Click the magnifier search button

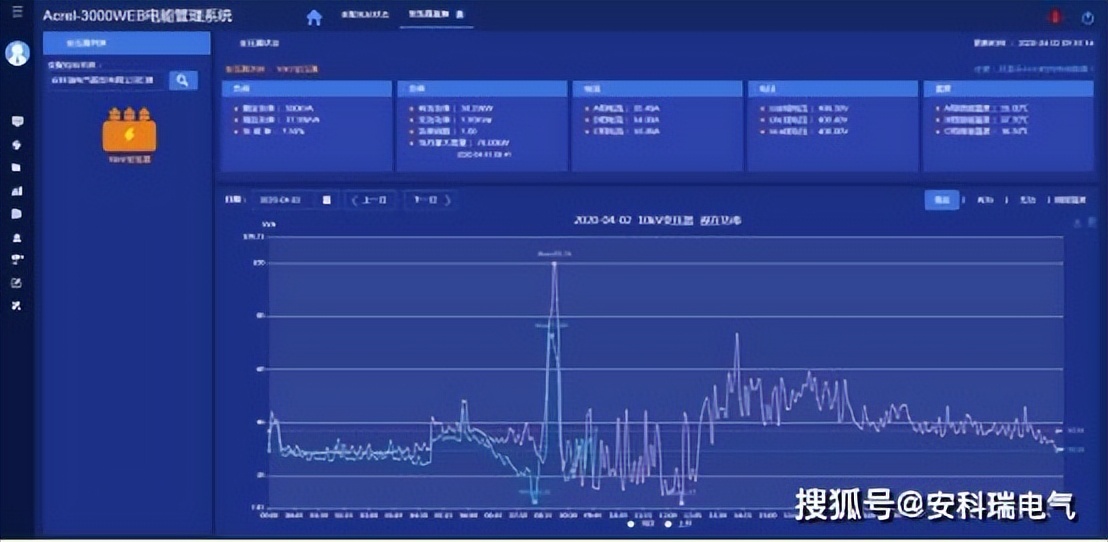click(183, 81)
